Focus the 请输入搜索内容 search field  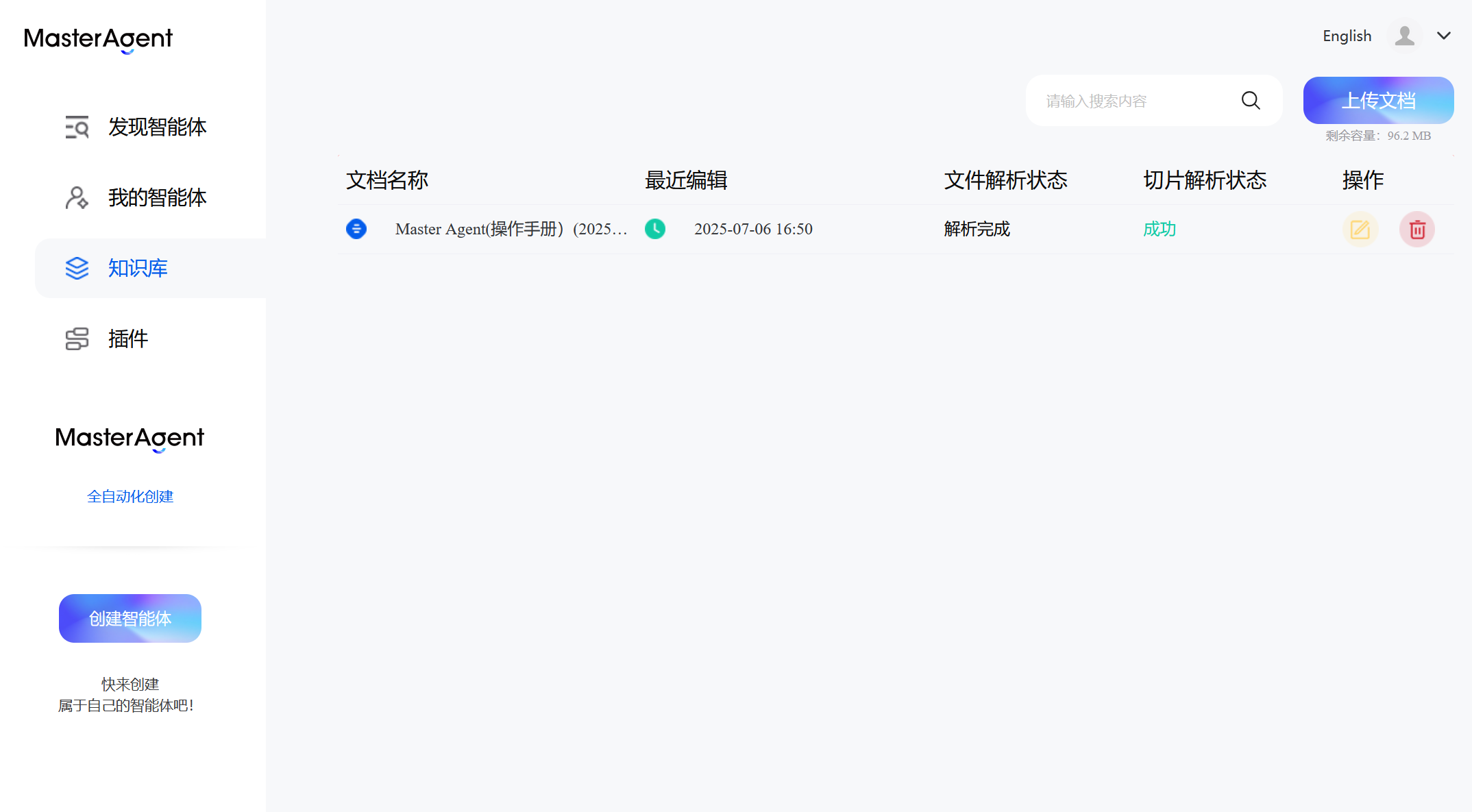(1154, 101)
